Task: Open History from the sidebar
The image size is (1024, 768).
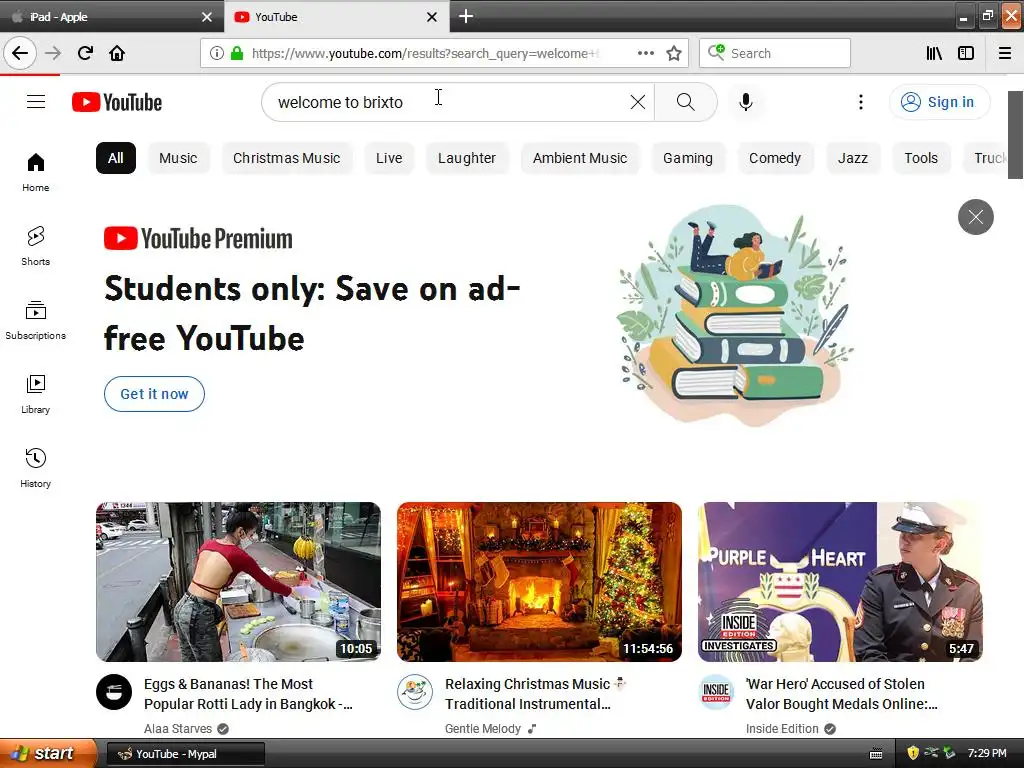Action: tap(36, 468)
